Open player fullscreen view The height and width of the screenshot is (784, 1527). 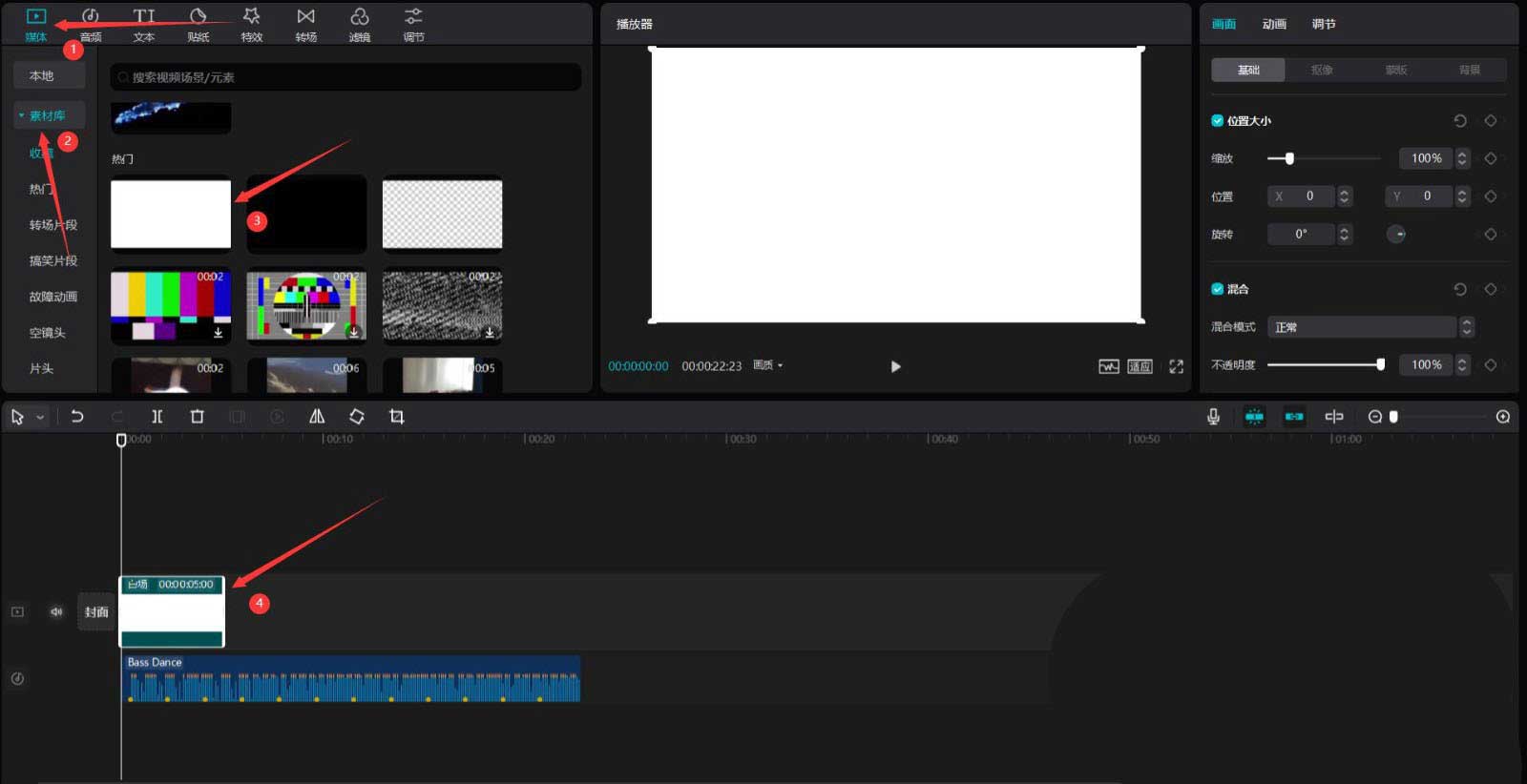1176,366
